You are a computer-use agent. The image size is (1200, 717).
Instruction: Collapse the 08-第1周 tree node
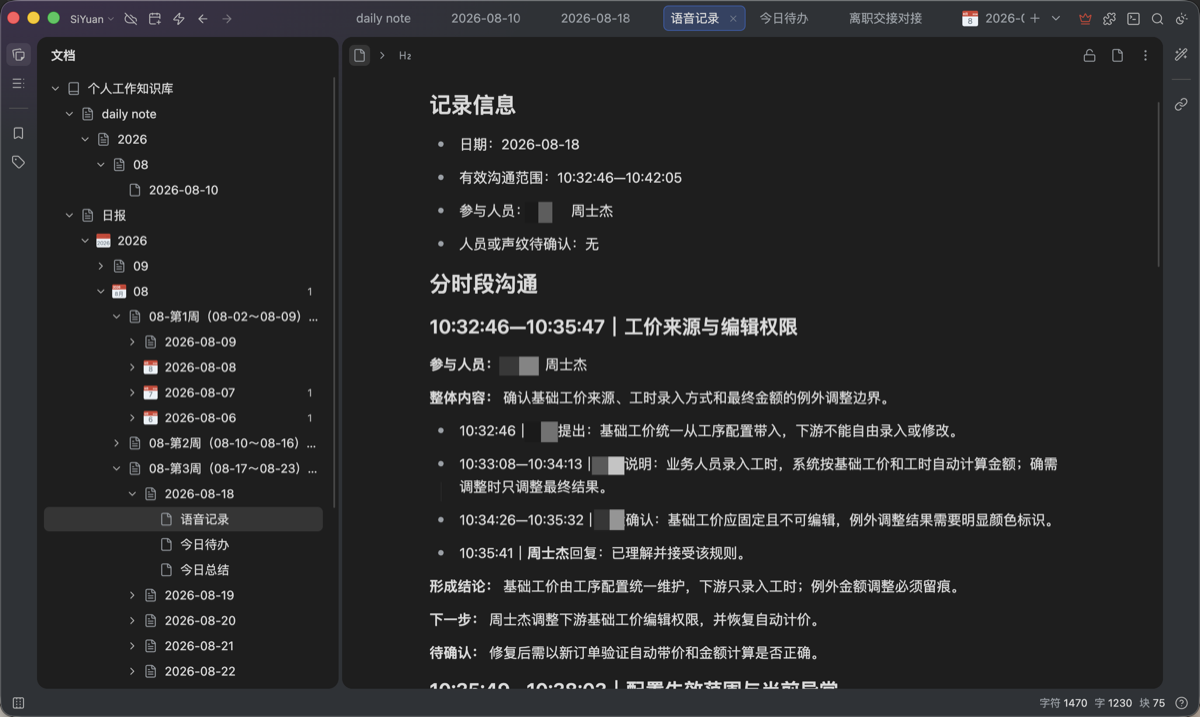117,317
